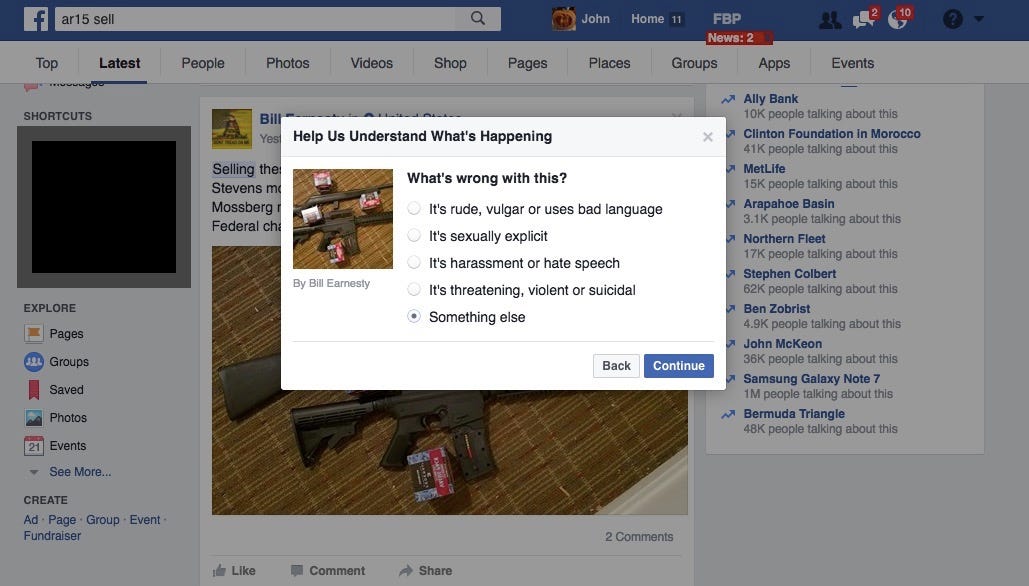
Task: Open John's profile picture avatar
Action: 563,19
